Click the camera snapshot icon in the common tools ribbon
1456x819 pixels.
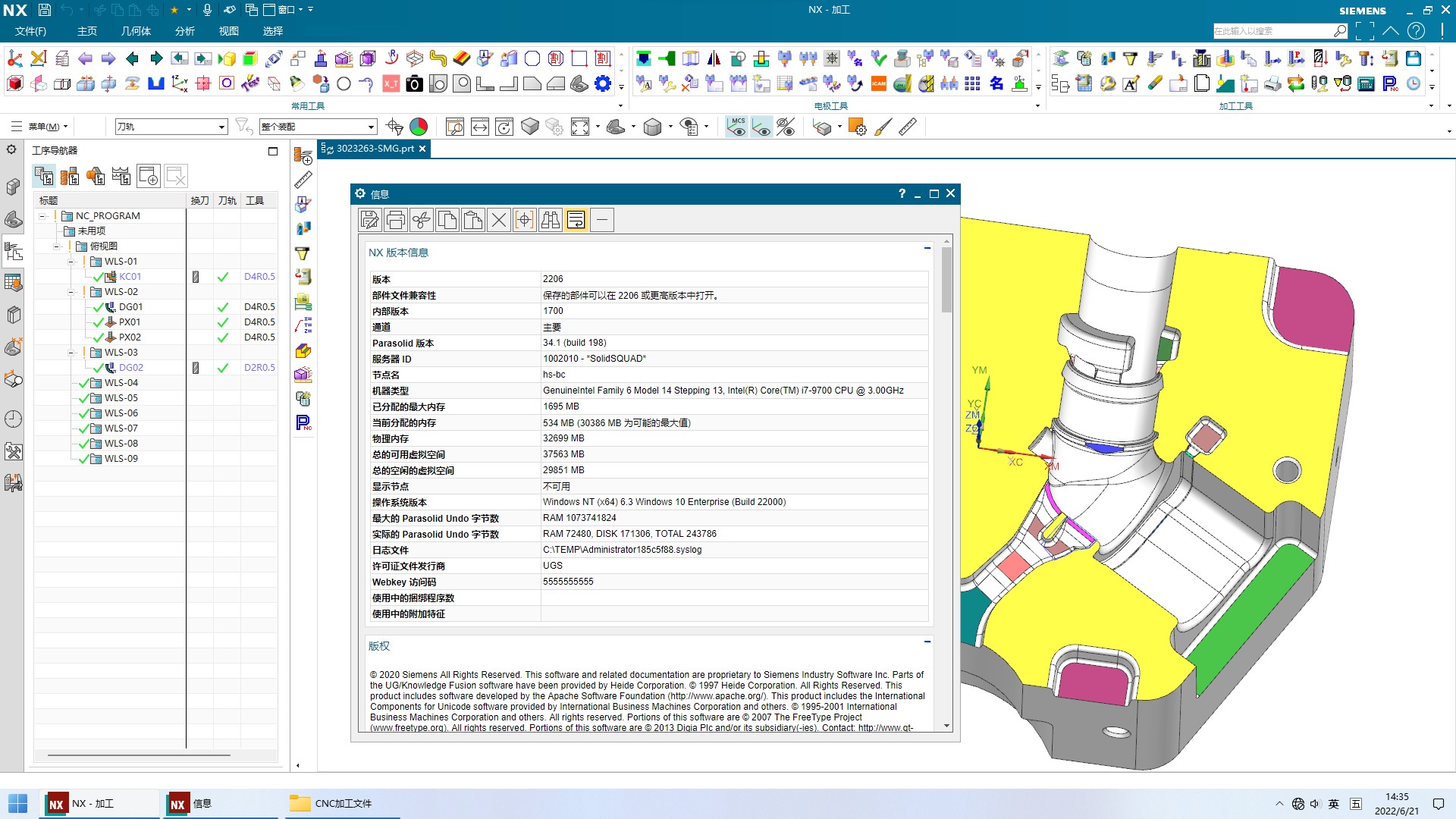414,83
